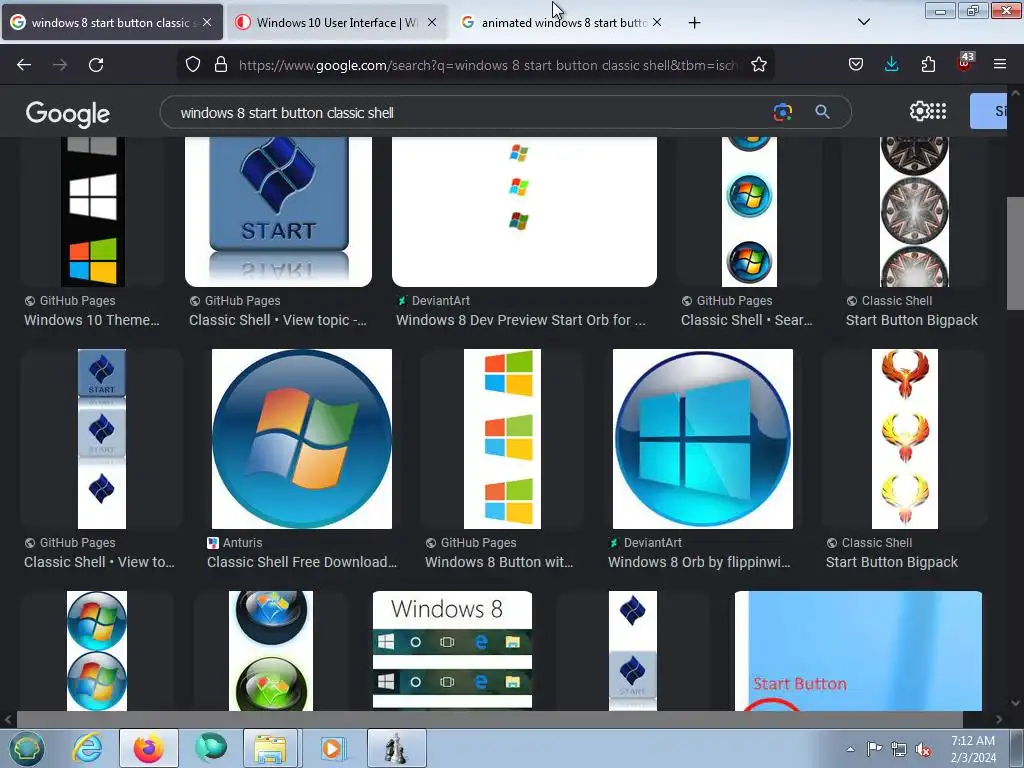Open the taskbar clock showing 7:12 AM

tap(973, 749)
